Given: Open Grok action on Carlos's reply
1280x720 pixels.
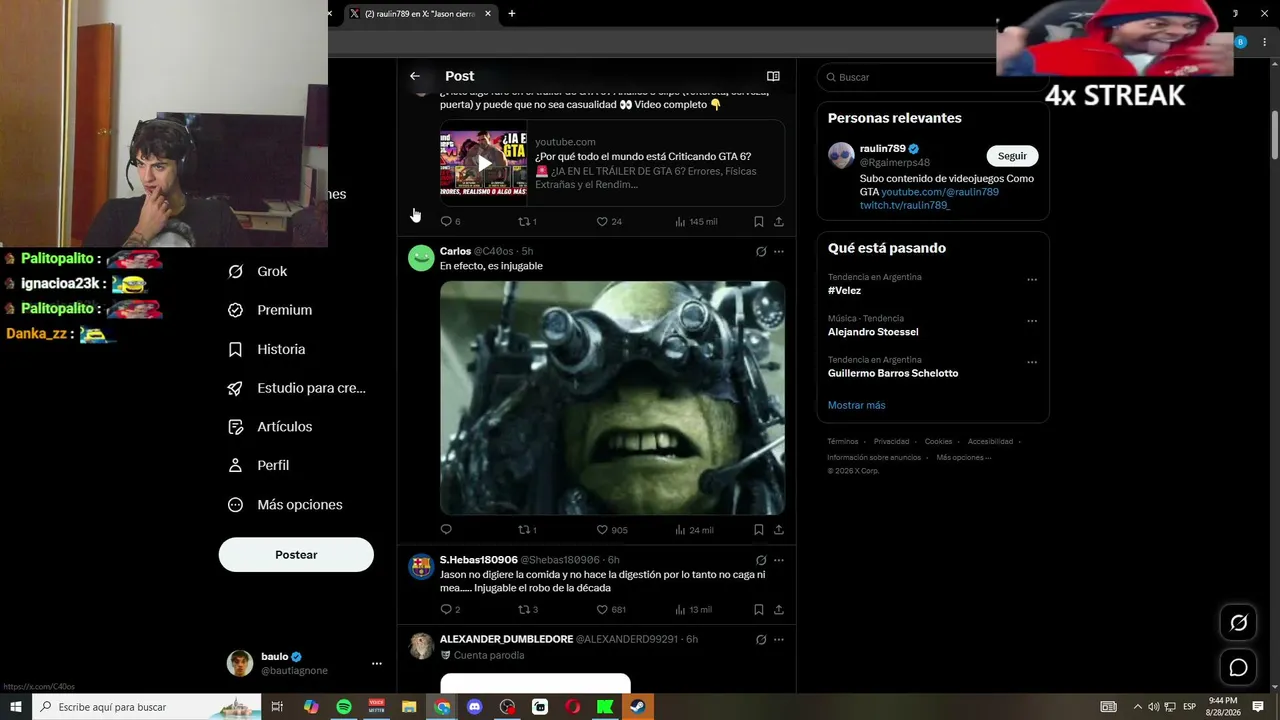Looking at the screenshot, I should [761, 252].
